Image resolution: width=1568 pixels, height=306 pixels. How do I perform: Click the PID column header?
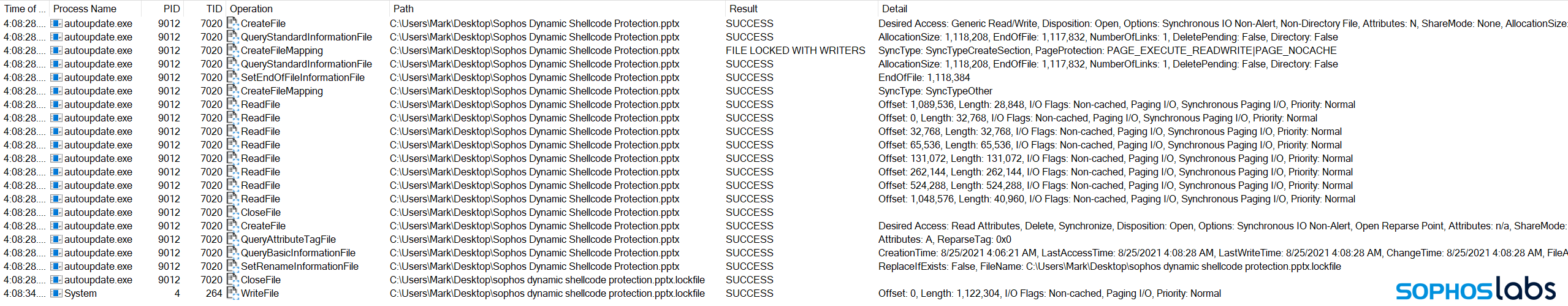(172, 9)
